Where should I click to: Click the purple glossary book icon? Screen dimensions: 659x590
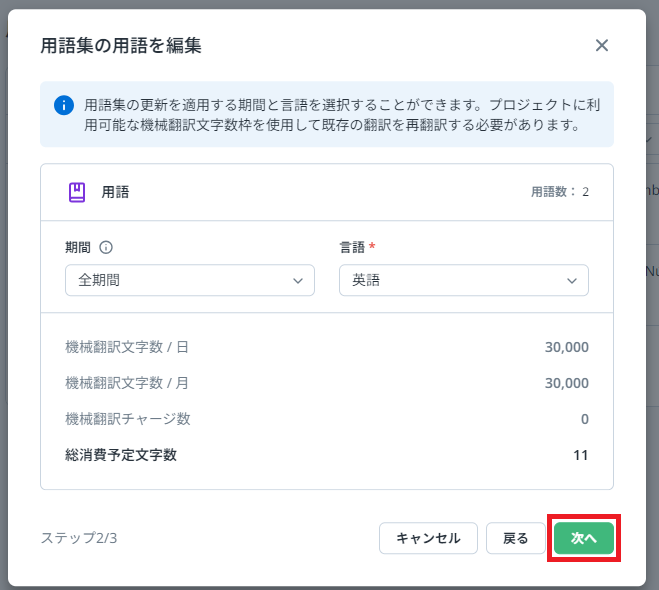(x=77, y=192)
